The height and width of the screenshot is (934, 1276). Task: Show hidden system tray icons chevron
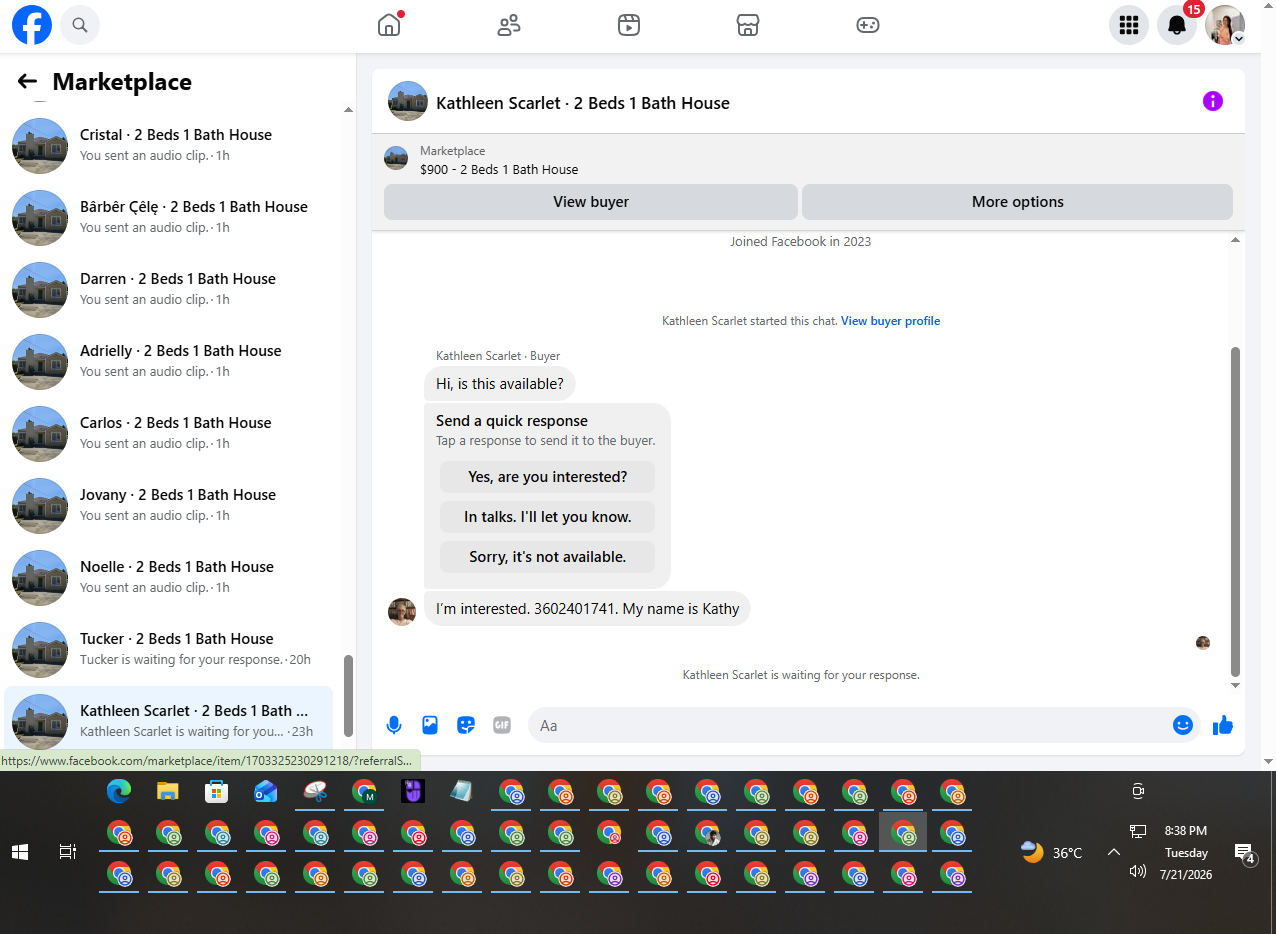point(1113,852)
